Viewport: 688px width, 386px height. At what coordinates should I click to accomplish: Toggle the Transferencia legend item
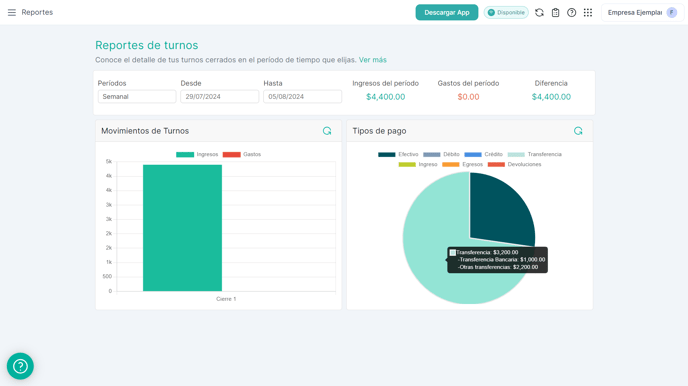click(534, 154)
